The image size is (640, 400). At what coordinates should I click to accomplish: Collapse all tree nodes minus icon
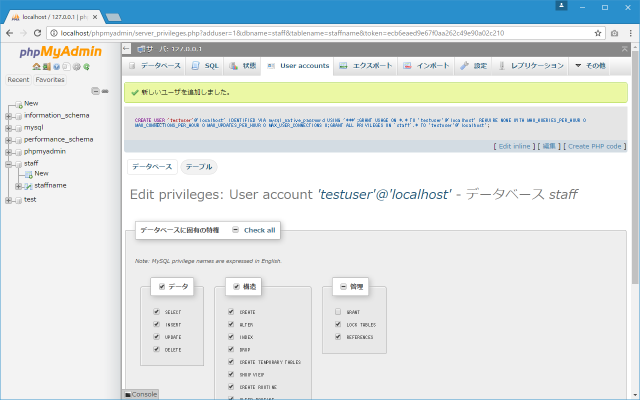coord(95,91)
